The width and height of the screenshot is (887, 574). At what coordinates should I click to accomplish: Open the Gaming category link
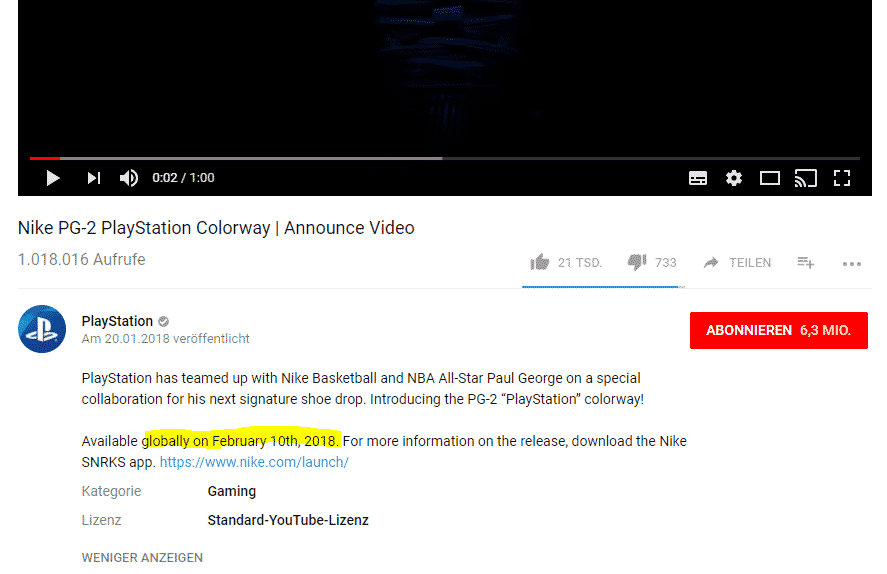click(231, 491)
